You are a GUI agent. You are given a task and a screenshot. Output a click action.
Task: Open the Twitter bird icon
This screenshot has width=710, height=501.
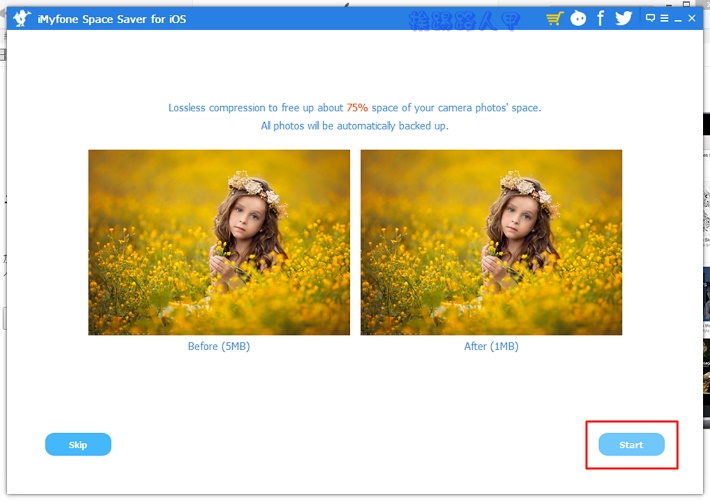pyautogui.click(x=624, y=18)
